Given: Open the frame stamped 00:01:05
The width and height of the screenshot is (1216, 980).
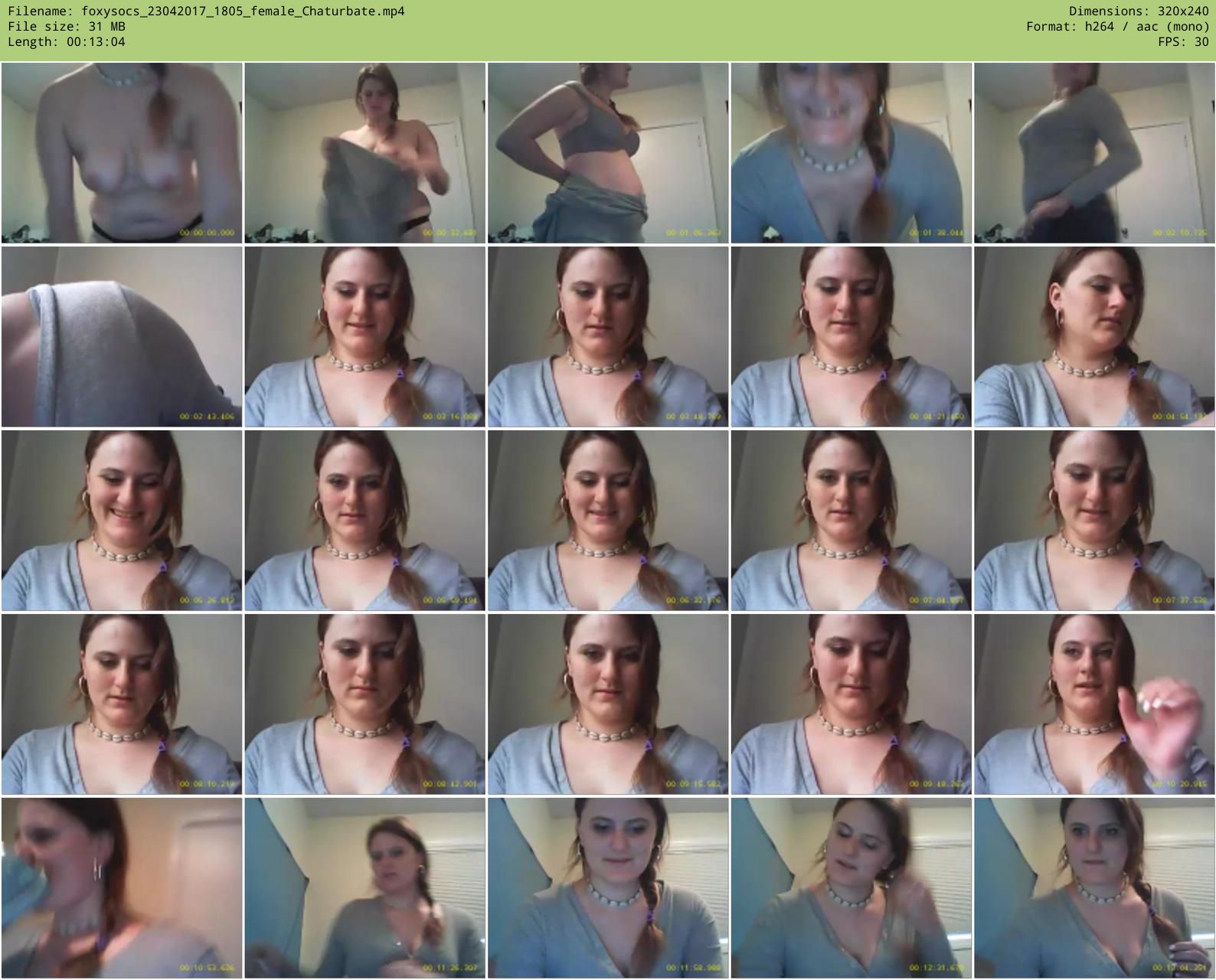Looking at the screenshot, I should (608, 153).
